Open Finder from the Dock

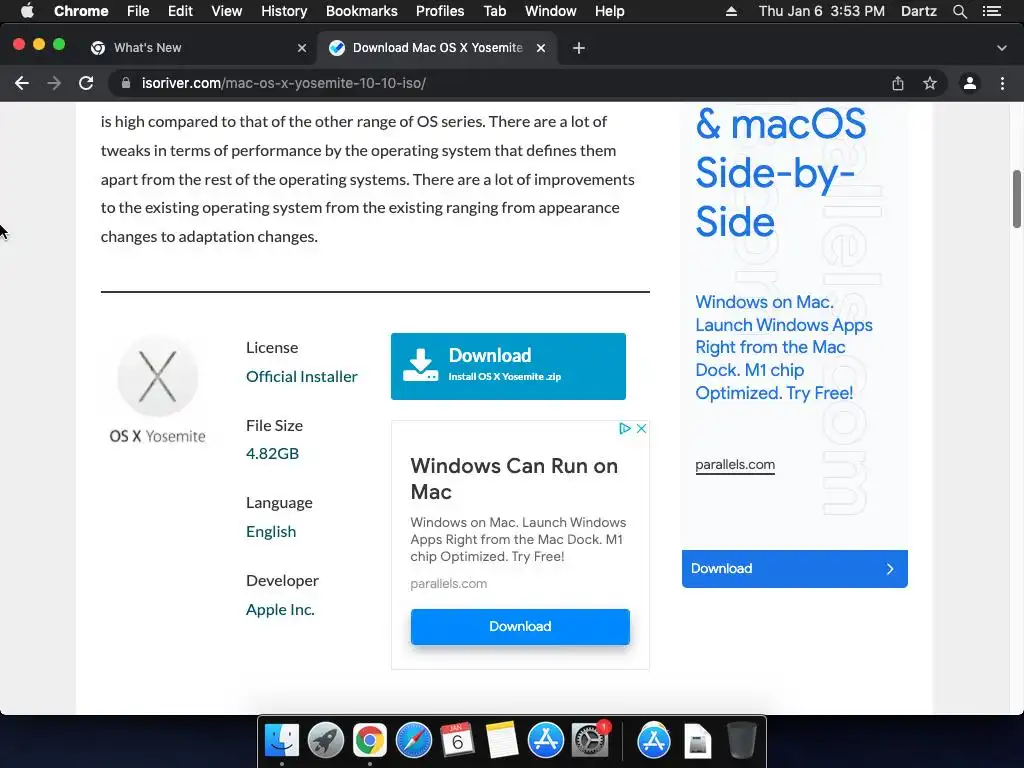pos(282,741)
